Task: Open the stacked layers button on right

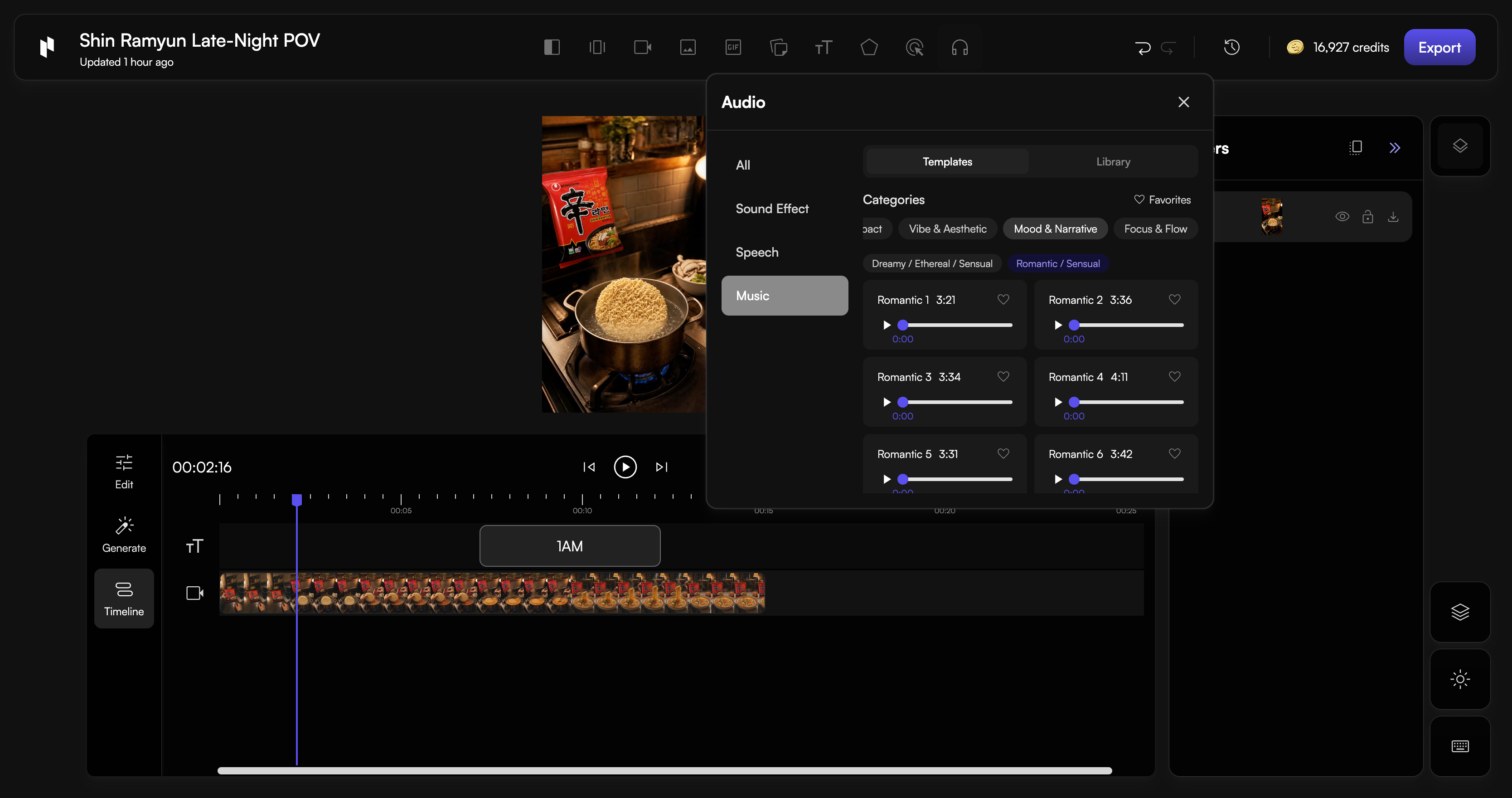Action: tap(1460, 612)
